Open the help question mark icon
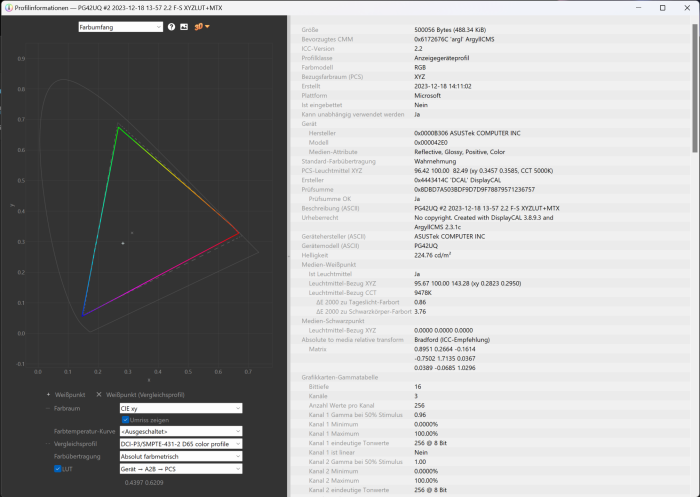This screenshot has height=497, width=700. click(x=171, y=27)
